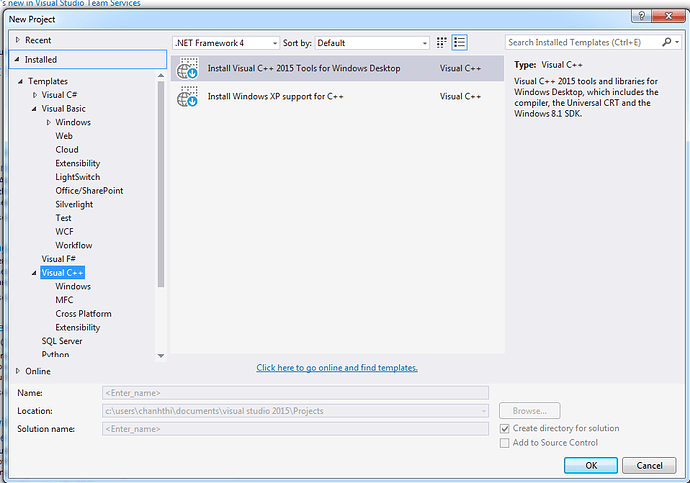Click the Install Visual C++ 2015 Tools icon
Image resolution: width=690 pixels, height=483 pixels.
(x=187, y=68)
